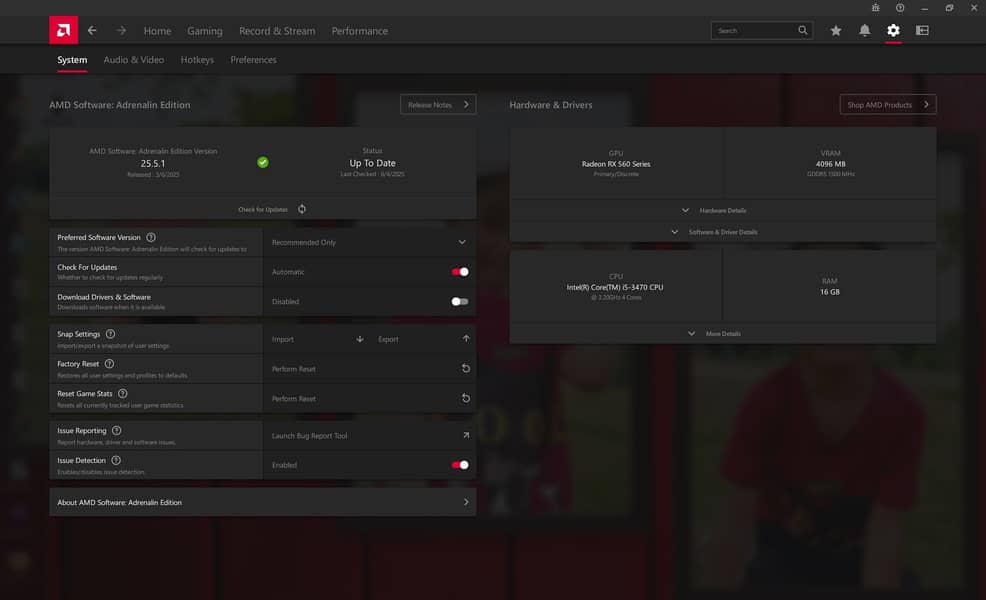The image size is (986, 600).
Task: Click Export up arrow icon
Action: click(466, 338)
